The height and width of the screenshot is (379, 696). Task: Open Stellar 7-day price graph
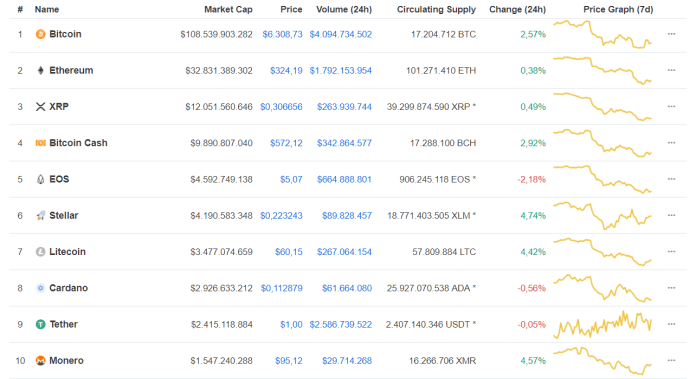click(602, 216)
